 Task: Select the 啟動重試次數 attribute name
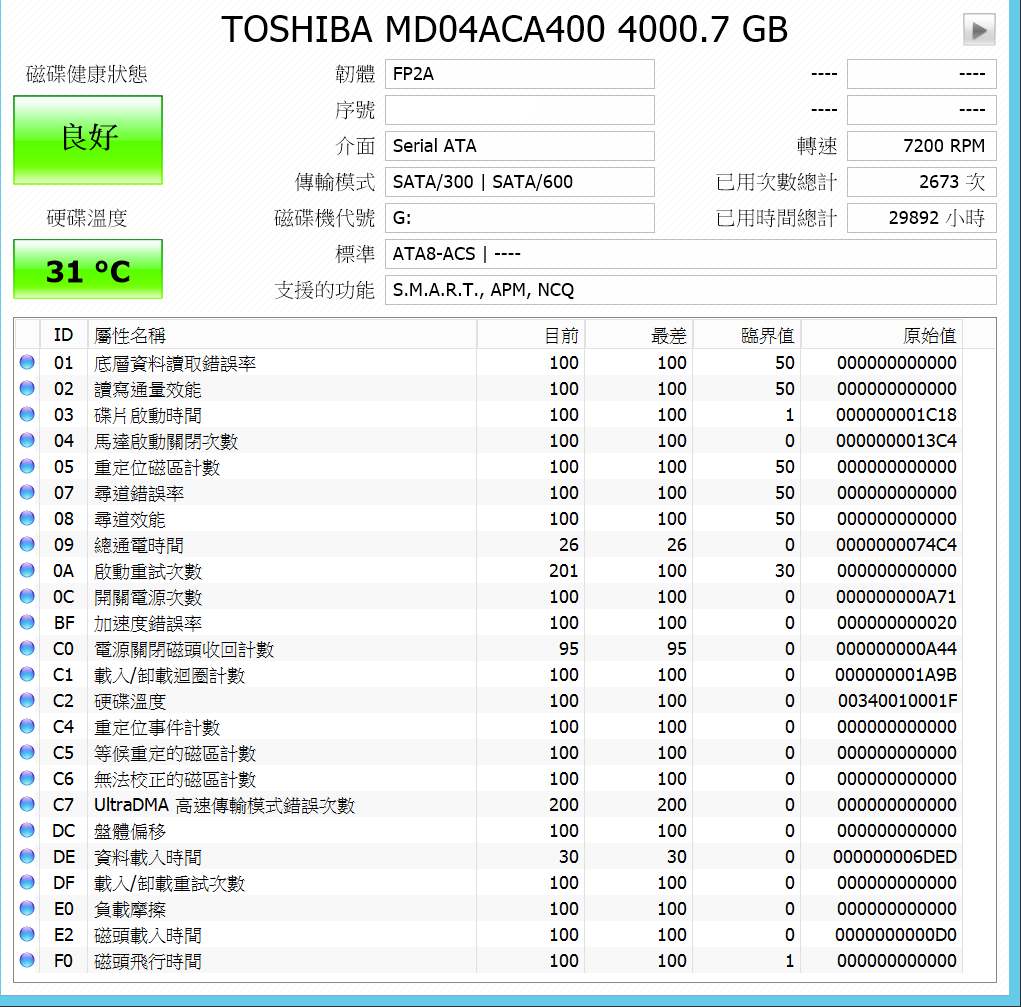tap(148, 572)
